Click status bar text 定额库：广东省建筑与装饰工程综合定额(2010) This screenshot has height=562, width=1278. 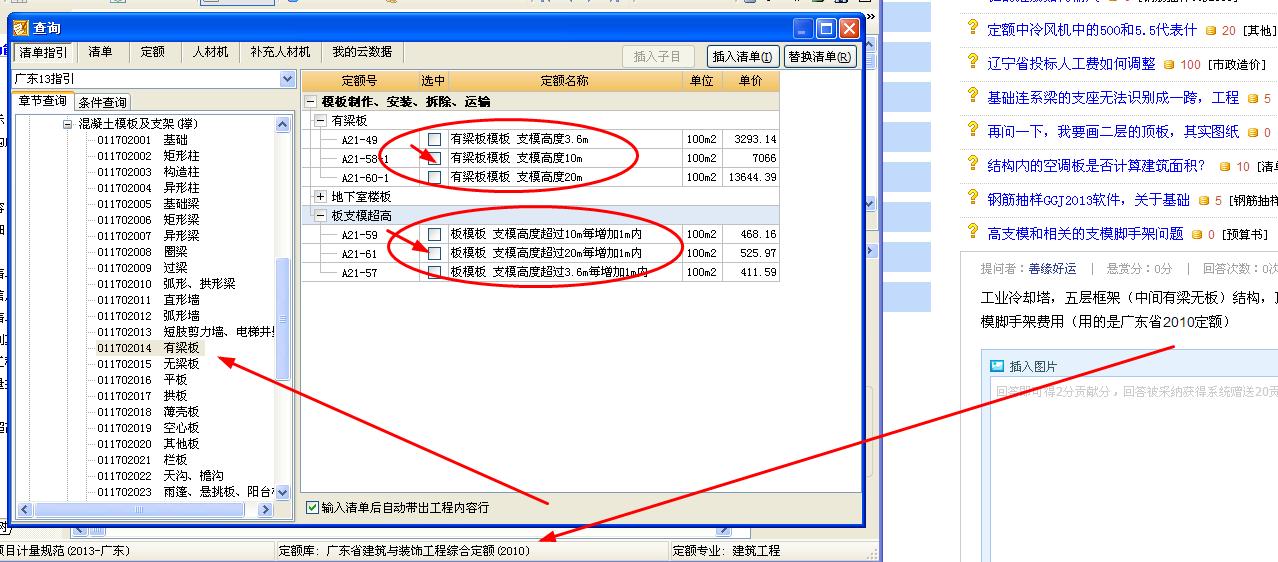[x=404, y=551]
